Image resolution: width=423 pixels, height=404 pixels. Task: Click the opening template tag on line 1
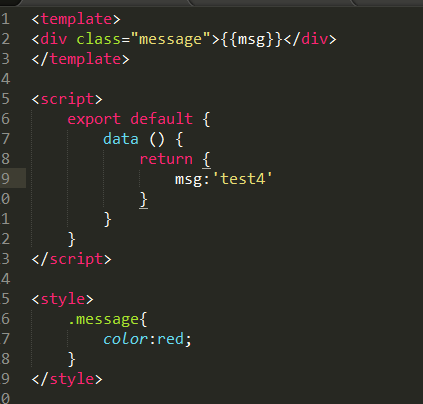click(x=76, y=19)
